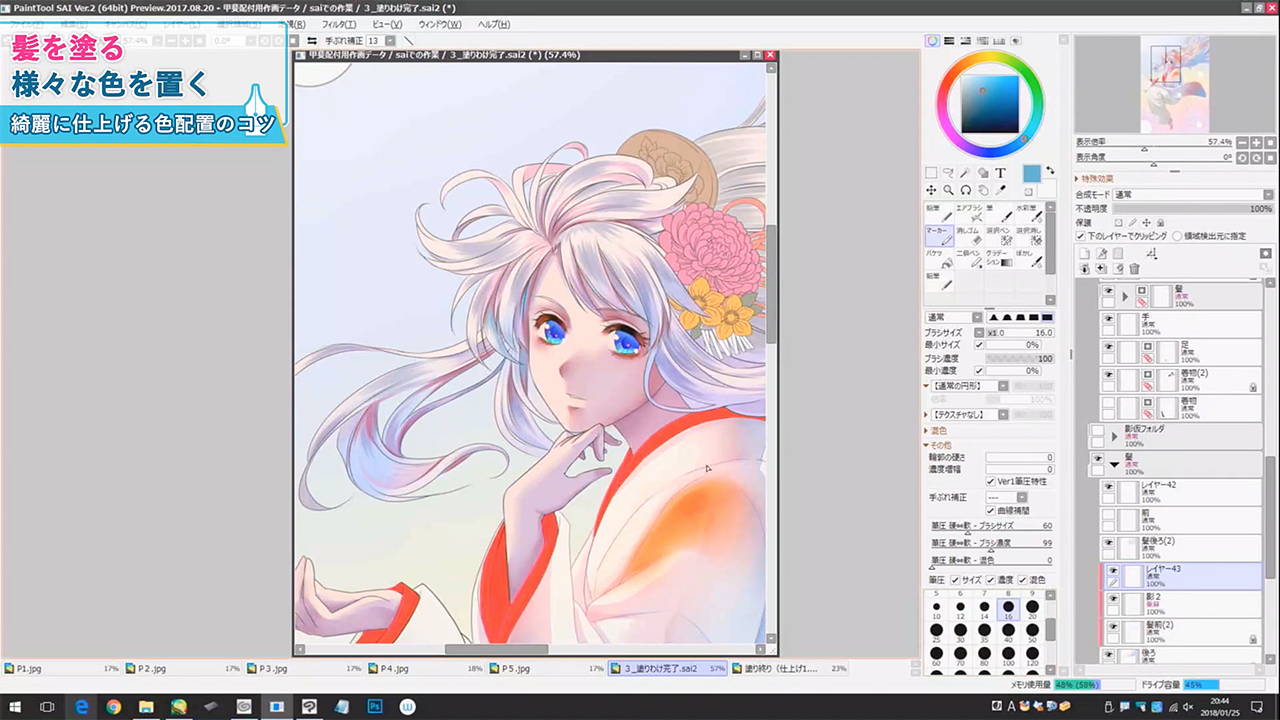Open 合成モード blend mode dropdown
The height and width of the screenshot is (720, 1280).
pyautogui.click(x=1192, y=195)
